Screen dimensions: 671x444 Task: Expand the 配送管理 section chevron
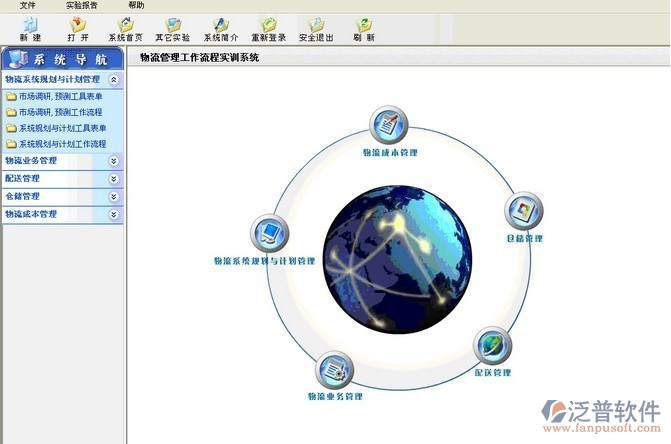[x=113, y=178]
